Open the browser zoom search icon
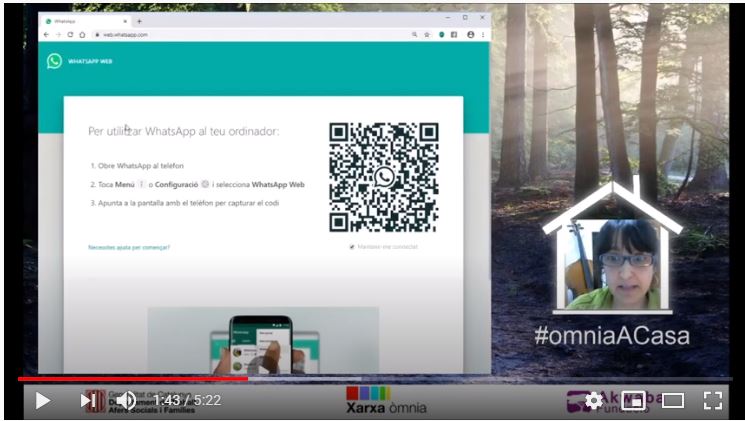 click(414, 35)
